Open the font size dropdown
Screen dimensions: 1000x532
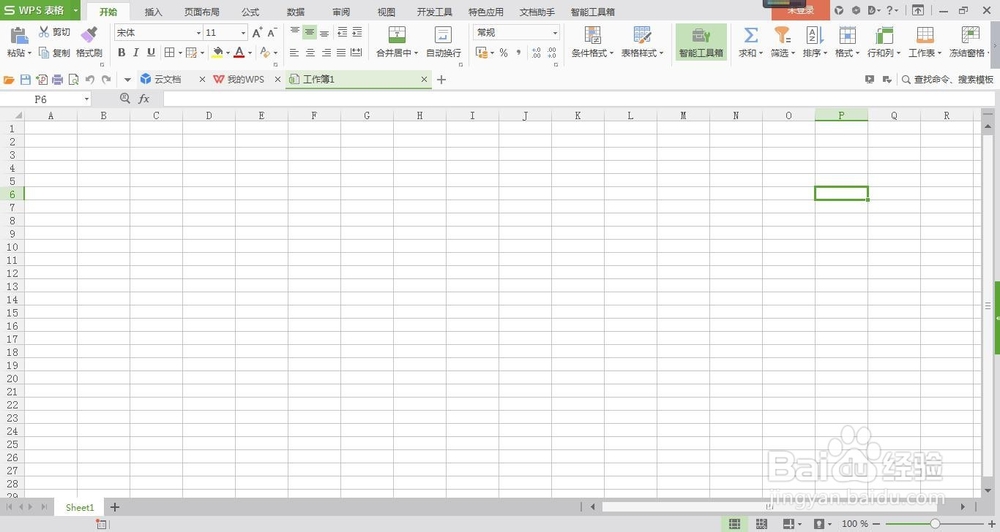(243, 33)
